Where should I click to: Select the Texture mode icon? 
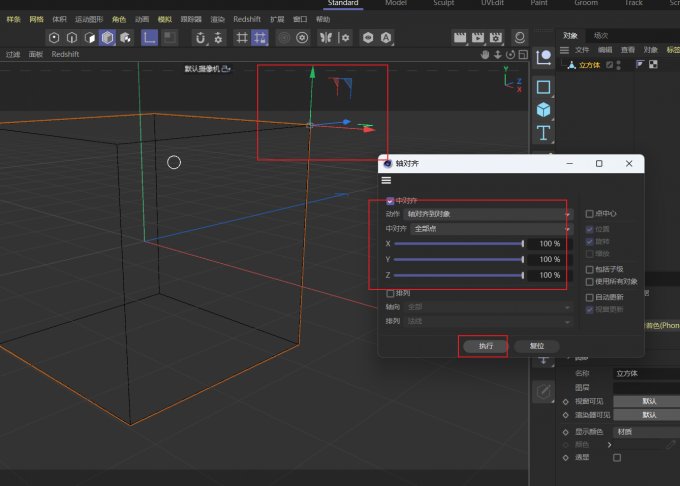pos(125,38)
